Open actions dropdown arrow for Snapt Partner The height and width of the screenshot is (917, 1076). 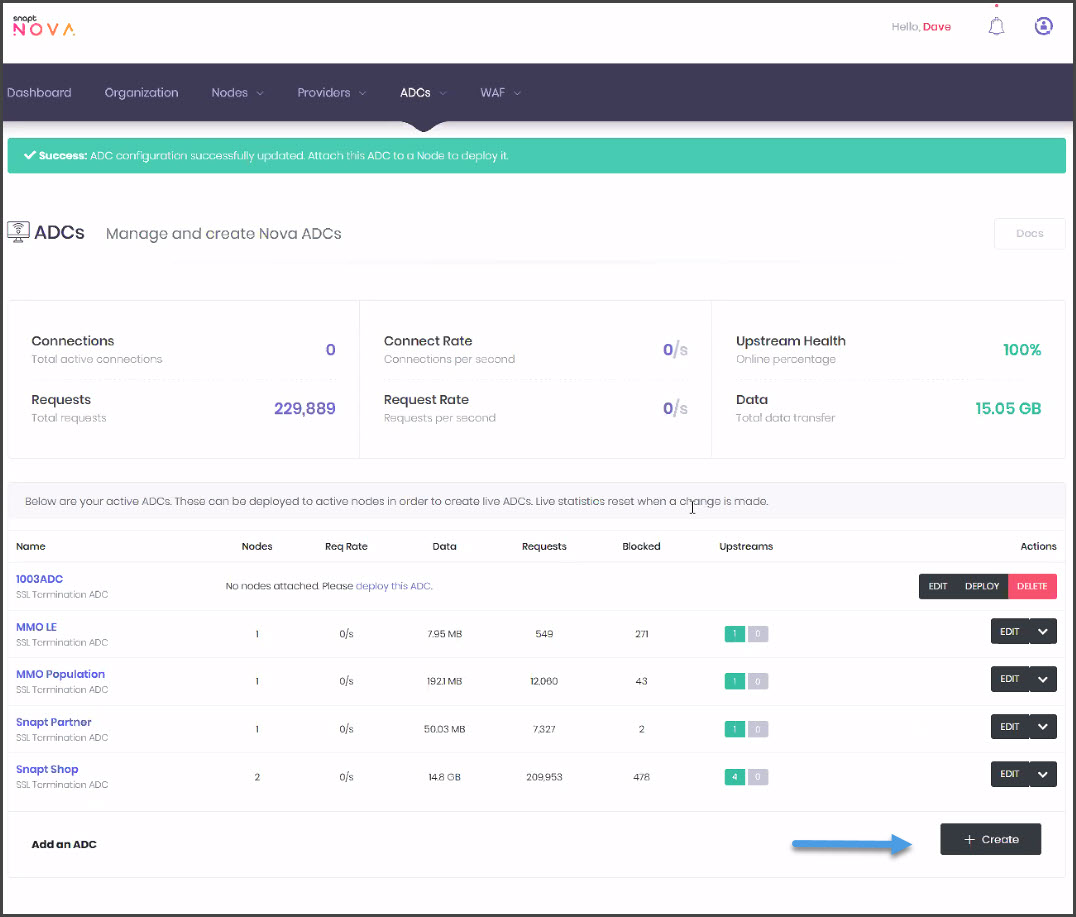(1043, 727)
